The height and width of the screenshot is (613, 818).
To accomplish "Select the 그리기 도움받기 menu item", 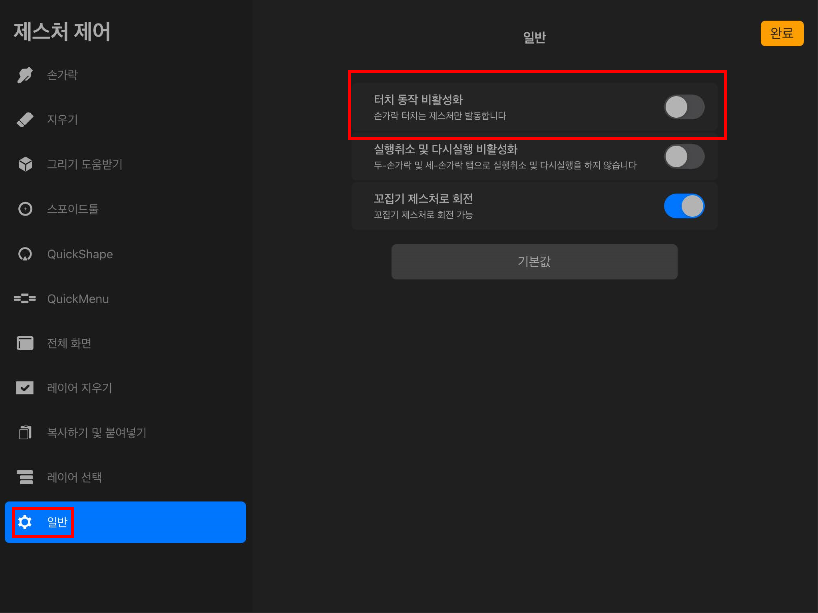I will tap(125, 164).
